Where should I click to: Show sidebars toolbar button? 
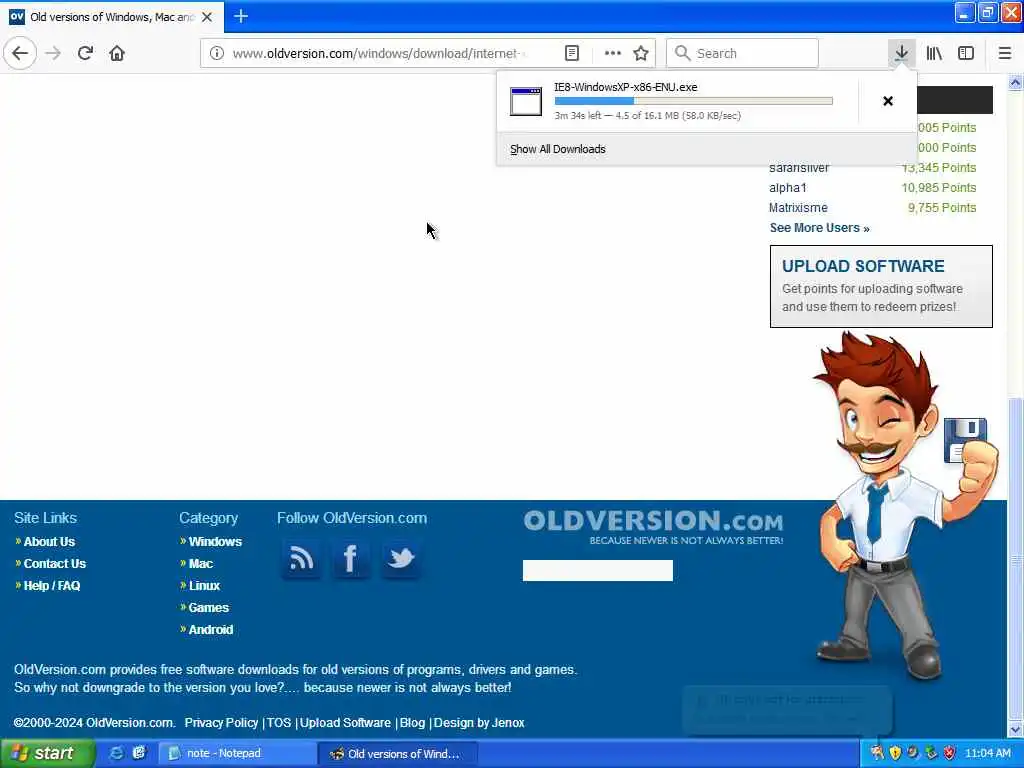966,53
